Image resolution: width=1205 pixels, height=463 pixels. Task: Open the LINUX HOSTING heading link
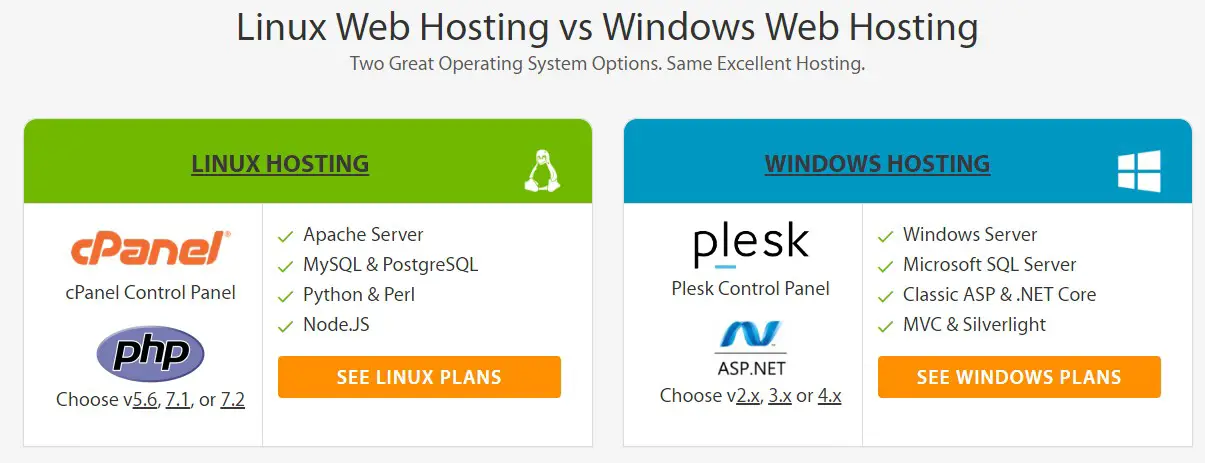coord(280,163)
